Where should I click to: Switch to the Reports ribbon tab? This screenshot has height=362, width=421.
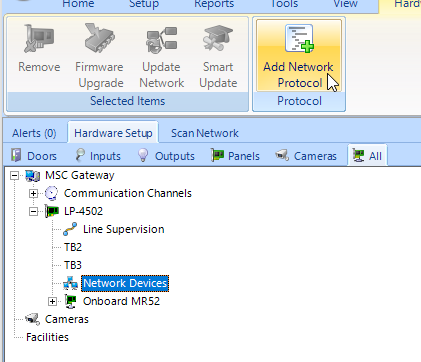(214, 4)
